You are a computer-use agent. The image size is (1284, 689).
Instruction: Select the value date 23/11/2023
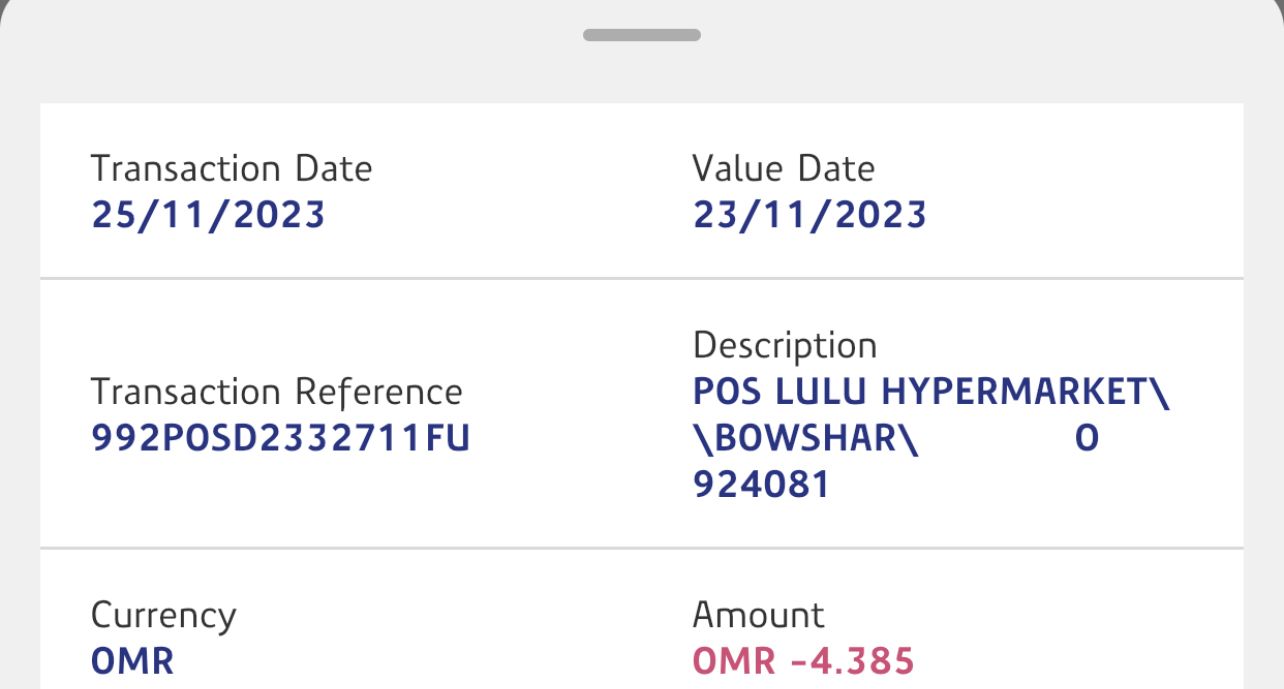click(x=809, y=215)
